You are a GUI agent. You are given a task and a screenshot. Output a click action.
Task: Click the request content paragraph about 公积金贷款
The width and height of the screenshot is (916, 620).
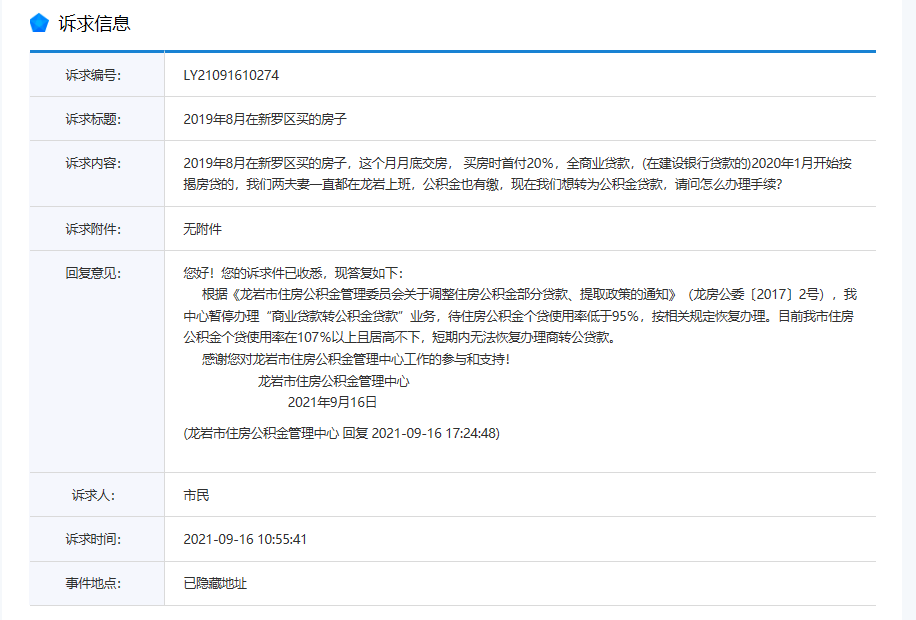(x=517, y=174)
